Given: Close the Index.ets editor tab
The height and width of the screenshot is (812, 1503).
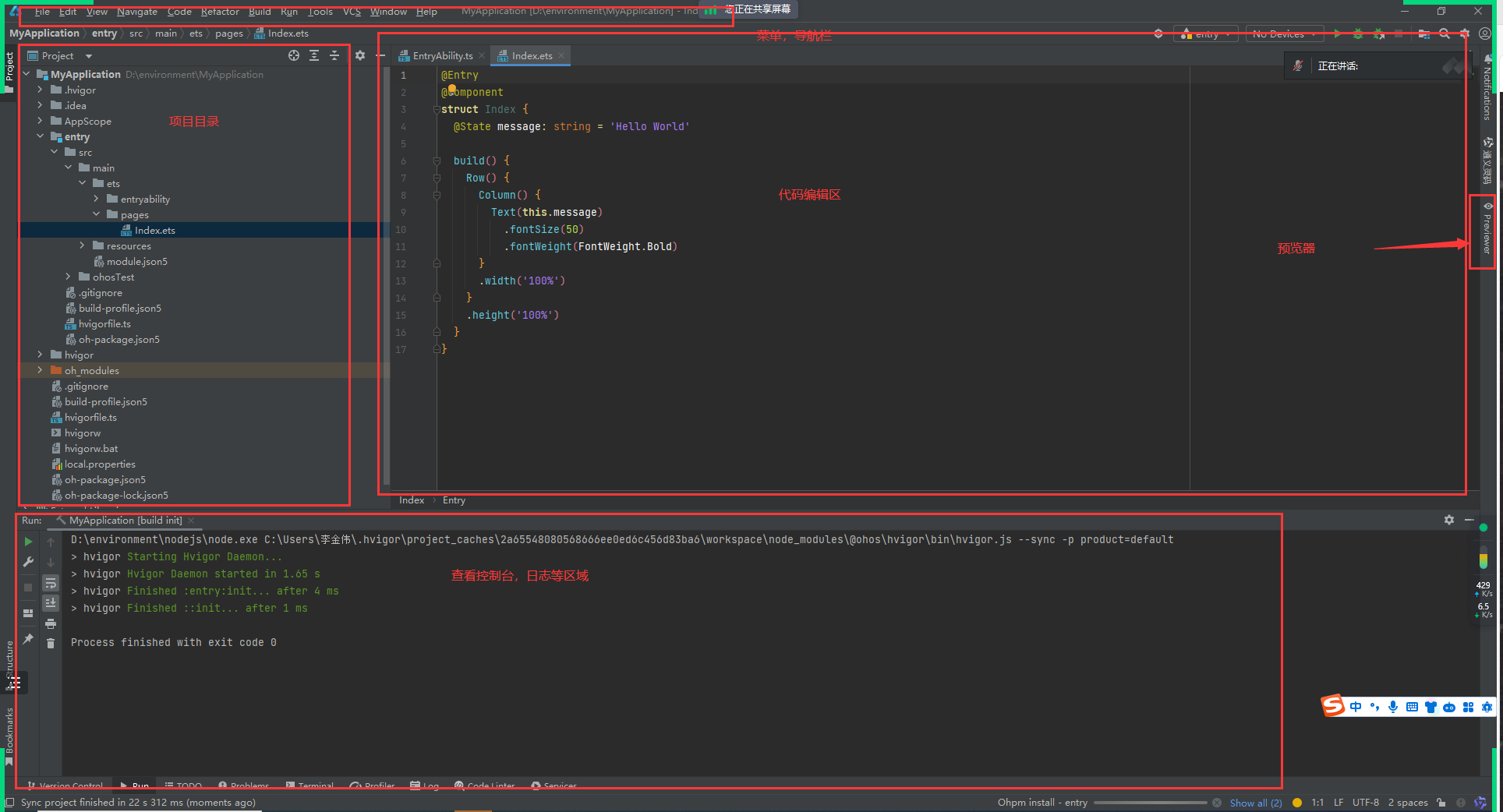Looking at the screenshot, I should [x=561, y=55].
